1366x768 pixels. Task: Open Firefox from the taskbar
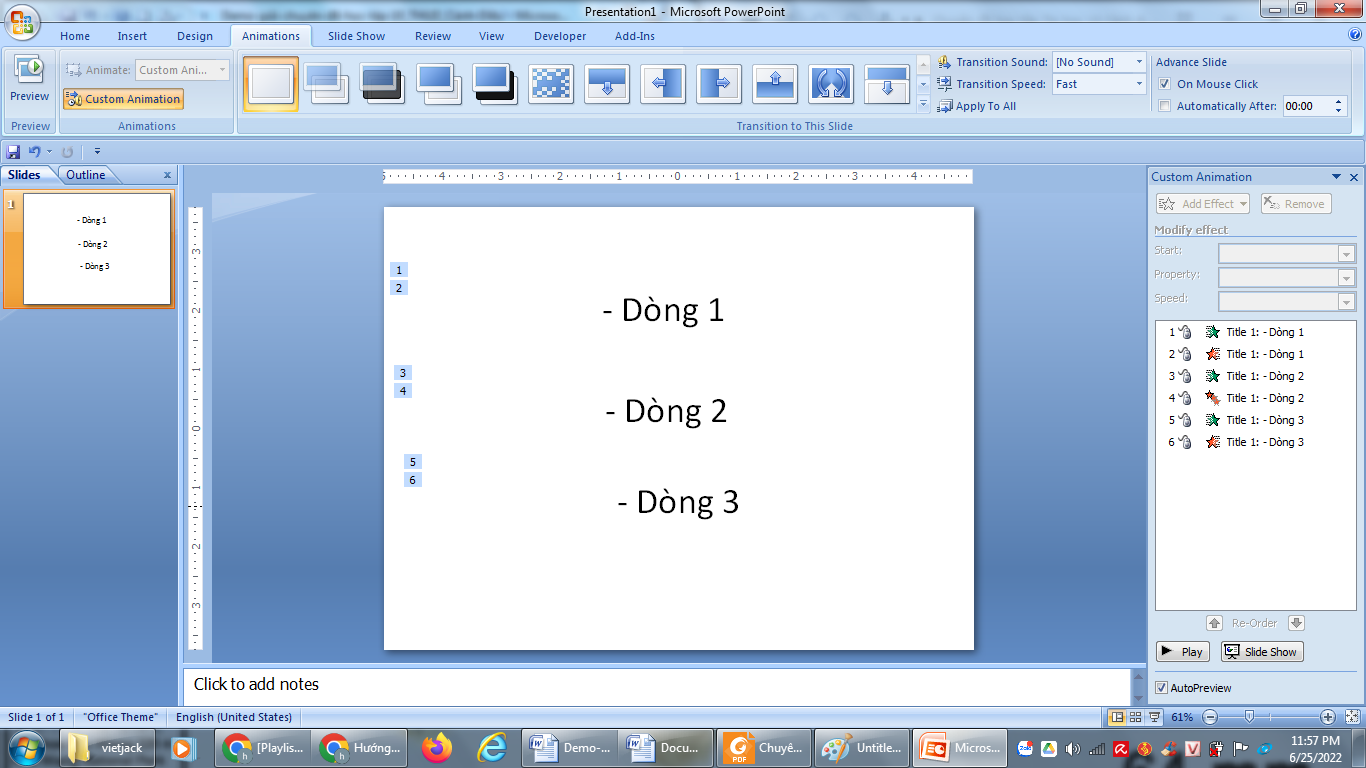(437, 747)
